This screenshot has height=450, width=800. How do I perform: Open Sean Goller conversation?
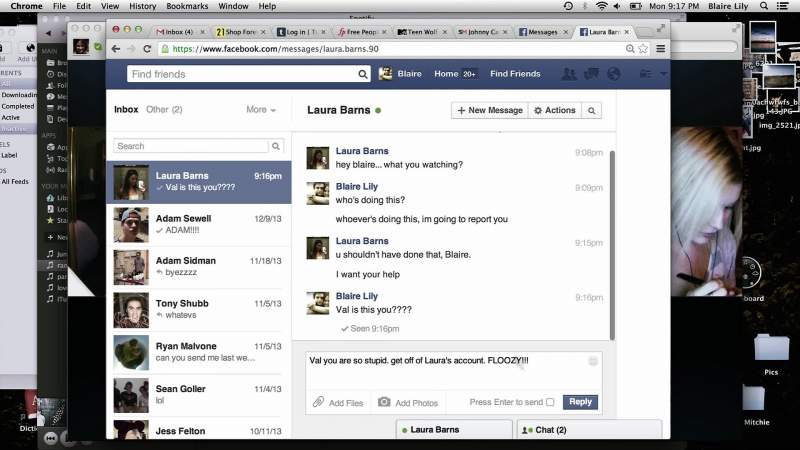coord(199,395)
